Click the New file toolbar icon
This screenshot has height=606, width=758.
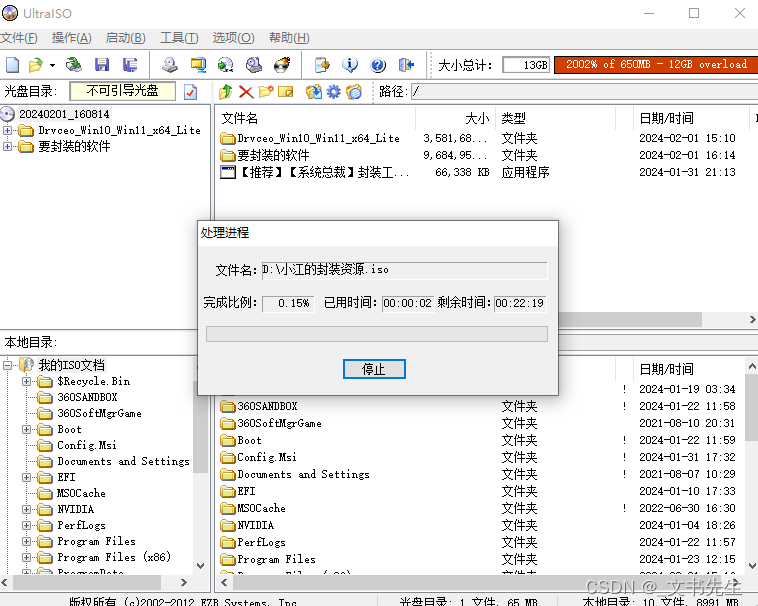tap(12, 65)
